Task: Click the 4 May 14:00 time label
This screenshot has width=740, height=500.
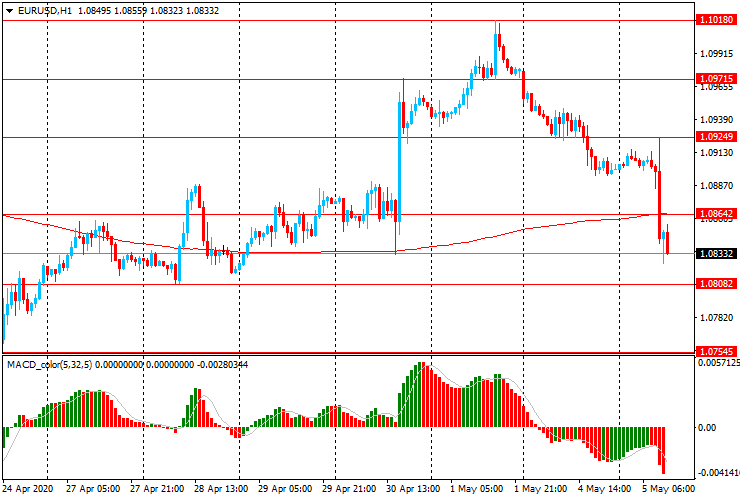Action: pos(605,489)
